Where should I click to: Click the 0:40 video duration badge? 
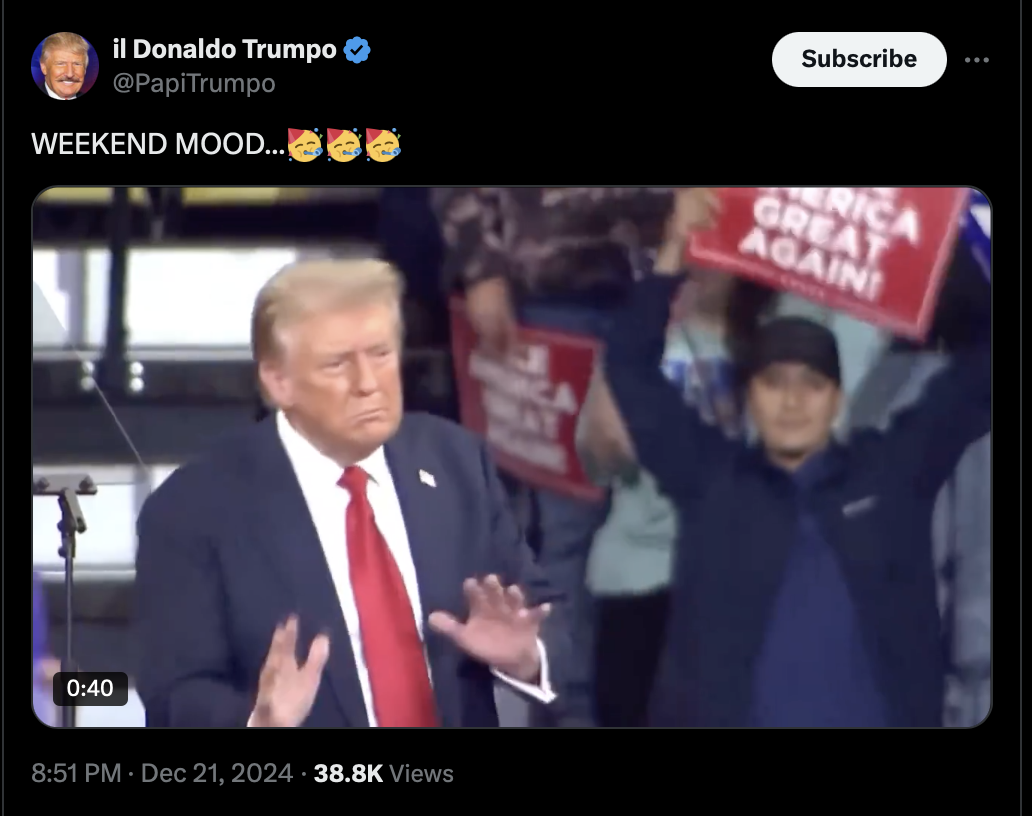point(90,688)
